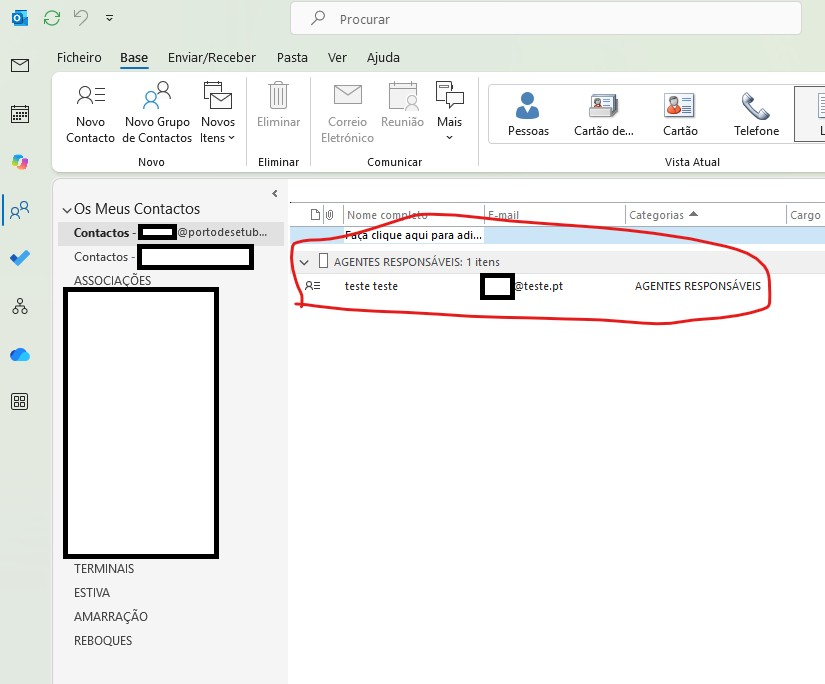
Task: Switch to the Cartão view
Action: click(x=680, y=114)
